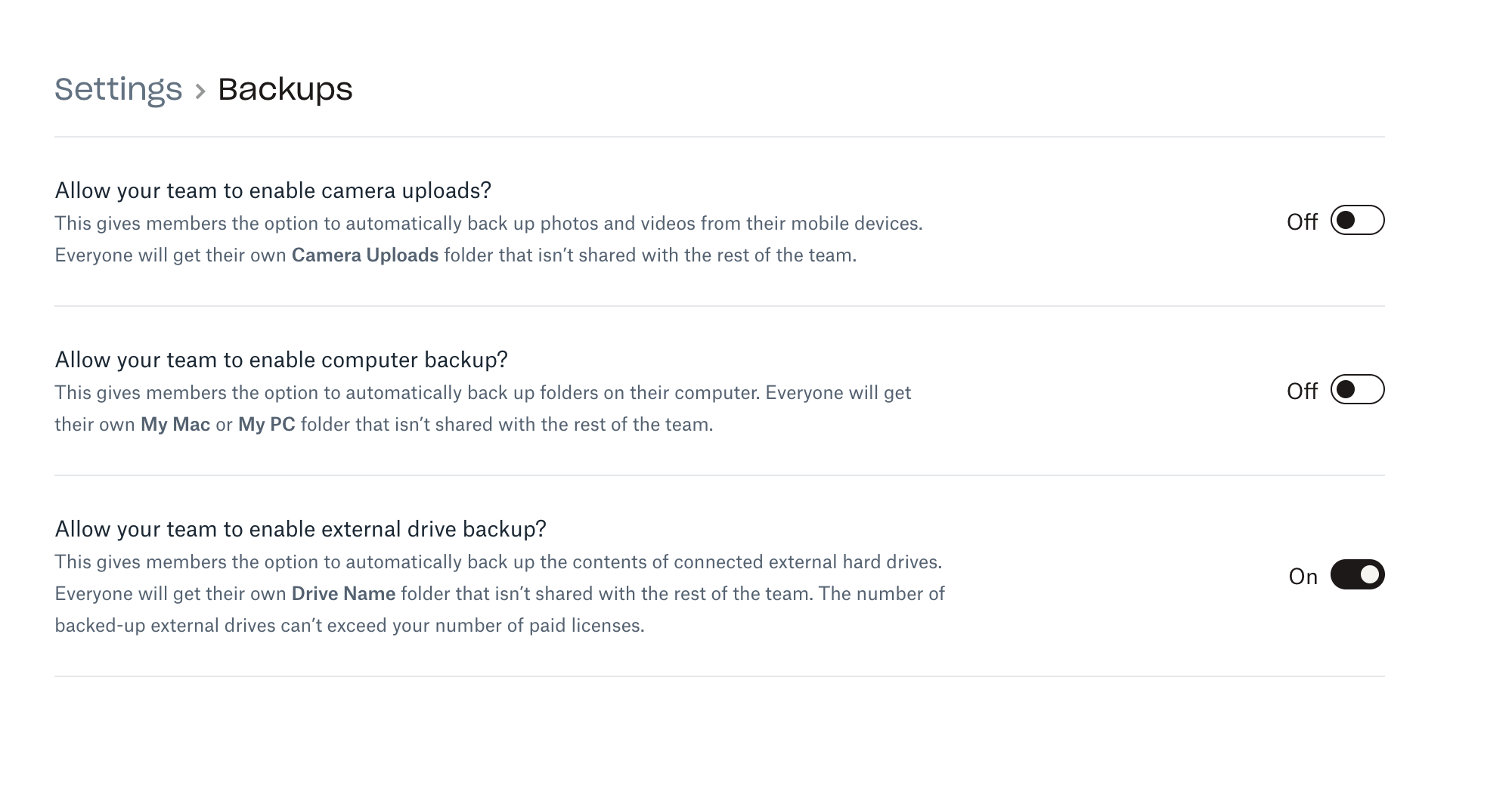Click the bold Drive Name text
Image resolution: width=1512 pixels, height=795 pixels.
[x=344, y=594]
